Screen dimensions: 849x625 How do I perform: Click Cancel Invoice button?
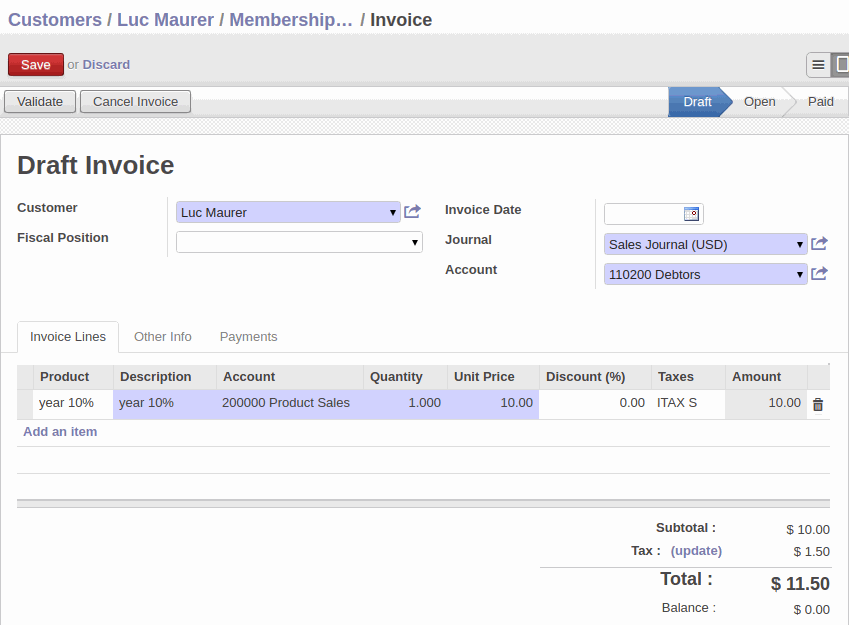tap(135, 102)
